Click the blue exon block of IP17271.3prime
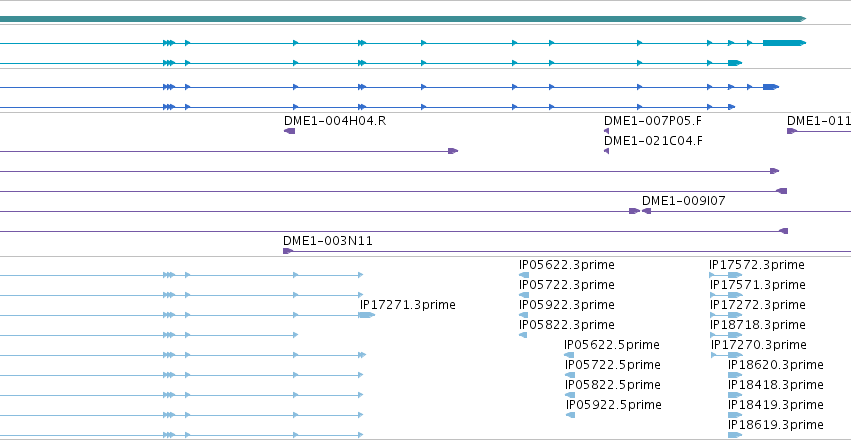Viewport: 851px width, 440px height. [366, 315]
